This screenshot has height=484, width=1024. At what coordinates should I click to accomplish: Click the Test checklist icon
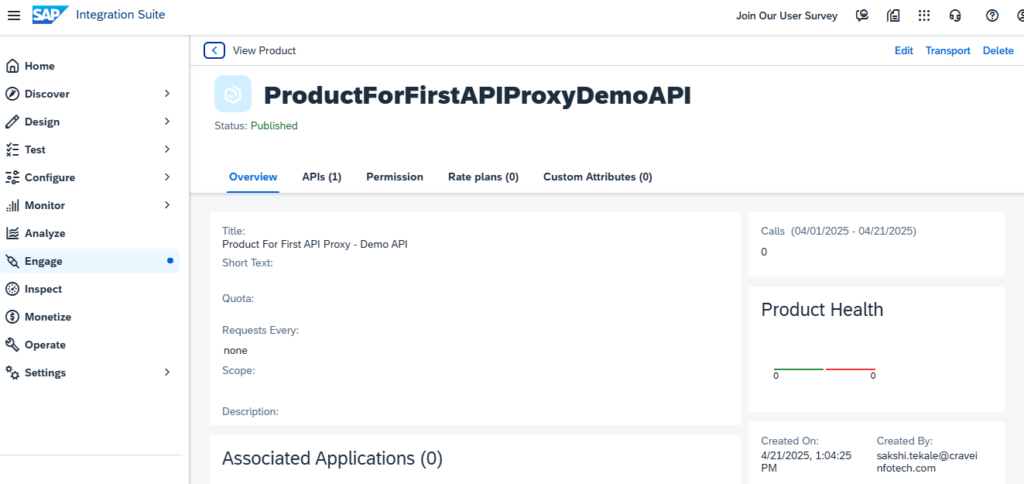click(x=12, y=150)
